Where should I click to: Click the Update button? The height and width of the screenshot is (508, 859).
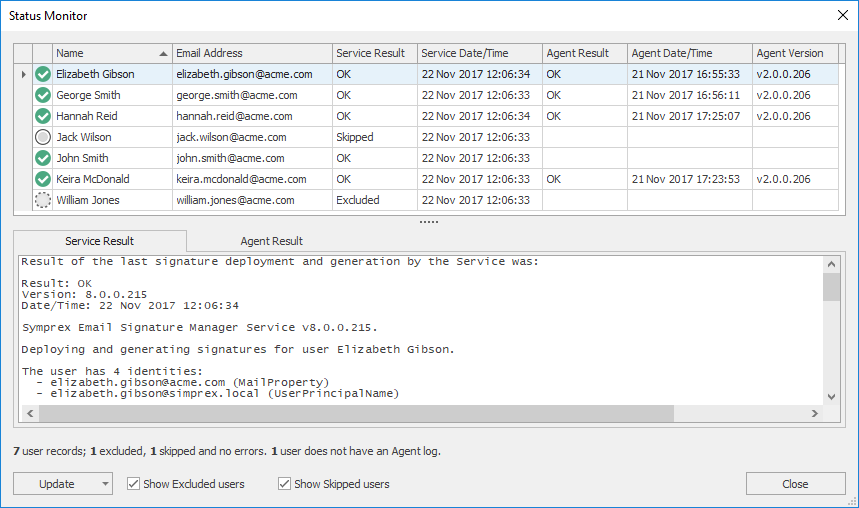56,484
